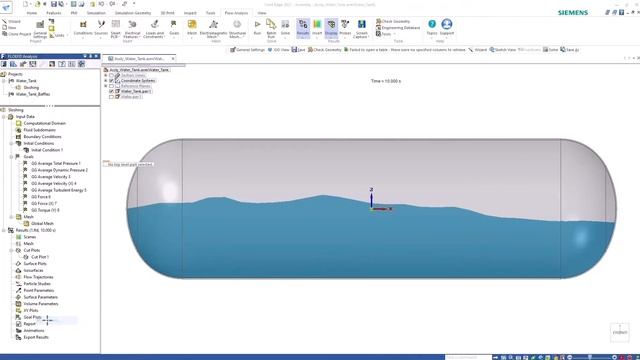Screen dimensions: 640x360
Task: Select the Water_Tank_Baffles project
Action: tap(33, 94)
